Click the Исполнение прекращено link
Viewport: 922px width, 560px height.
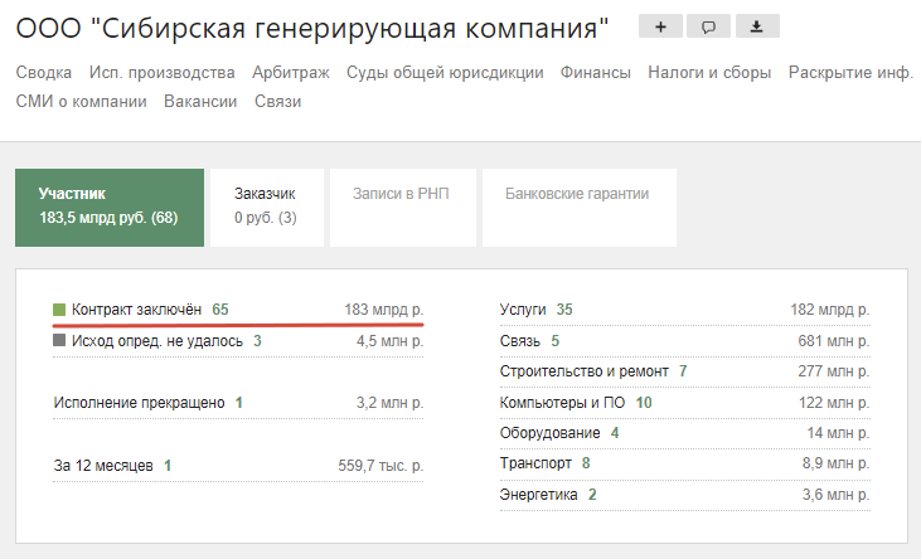pos(139,403)
